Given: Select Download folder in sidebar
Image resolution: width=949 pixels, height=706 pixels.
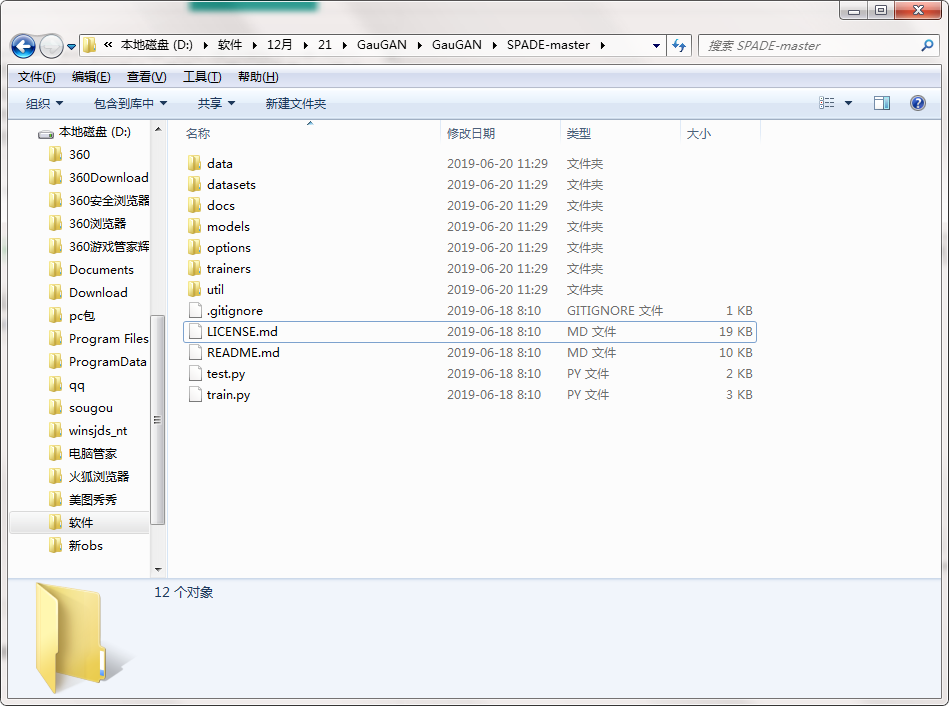Looking at the screenshot, I should click(88, 292).
